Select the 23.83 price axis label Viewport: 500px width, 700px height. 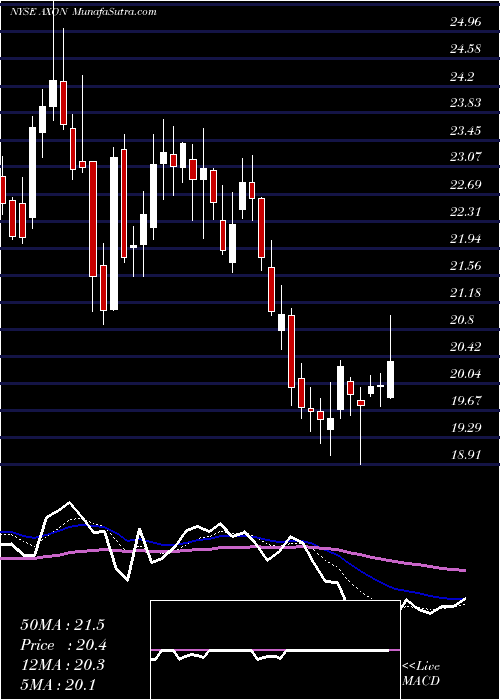click(x=465, y=103)
